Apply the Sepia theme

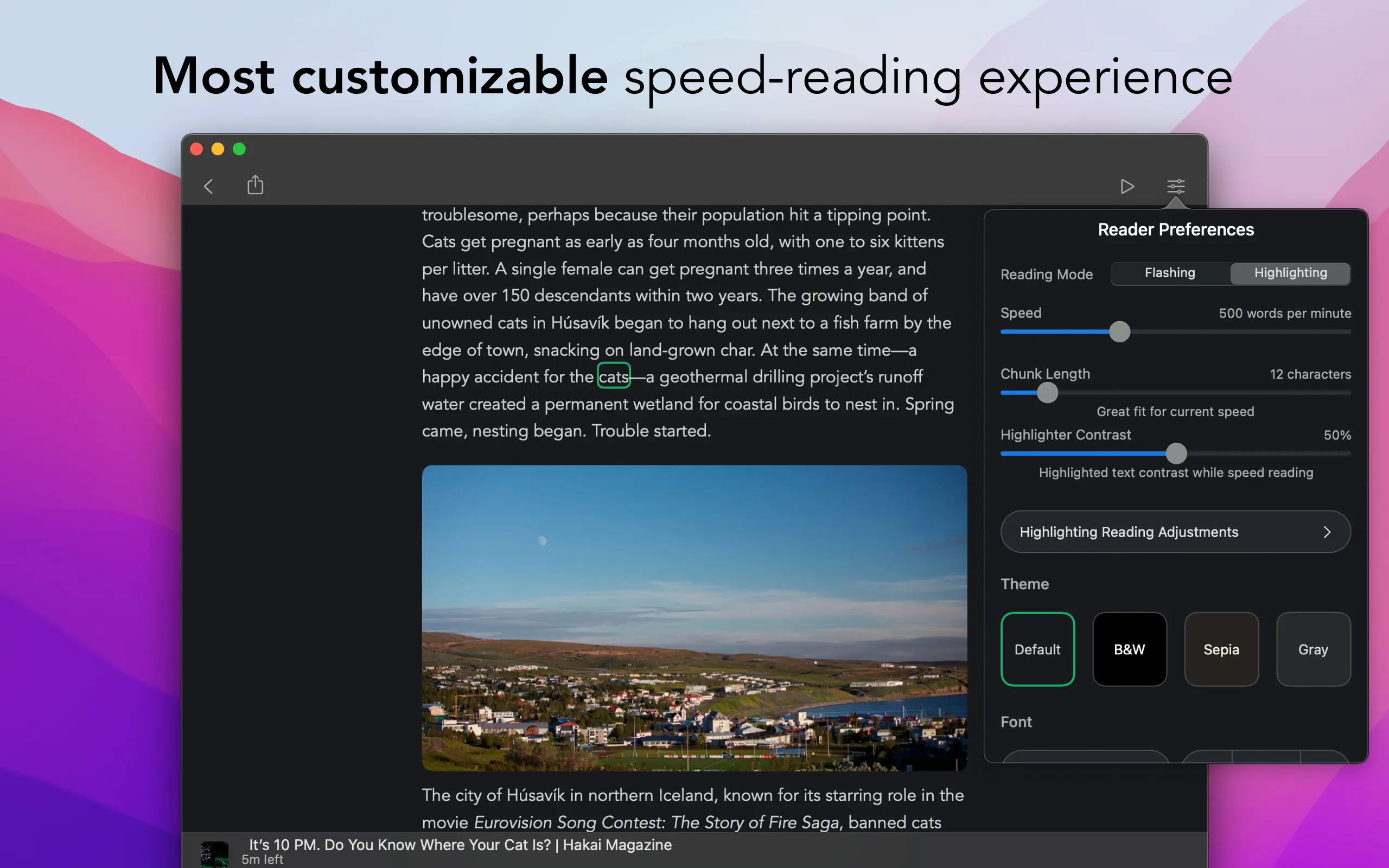tap(1221, 649)
